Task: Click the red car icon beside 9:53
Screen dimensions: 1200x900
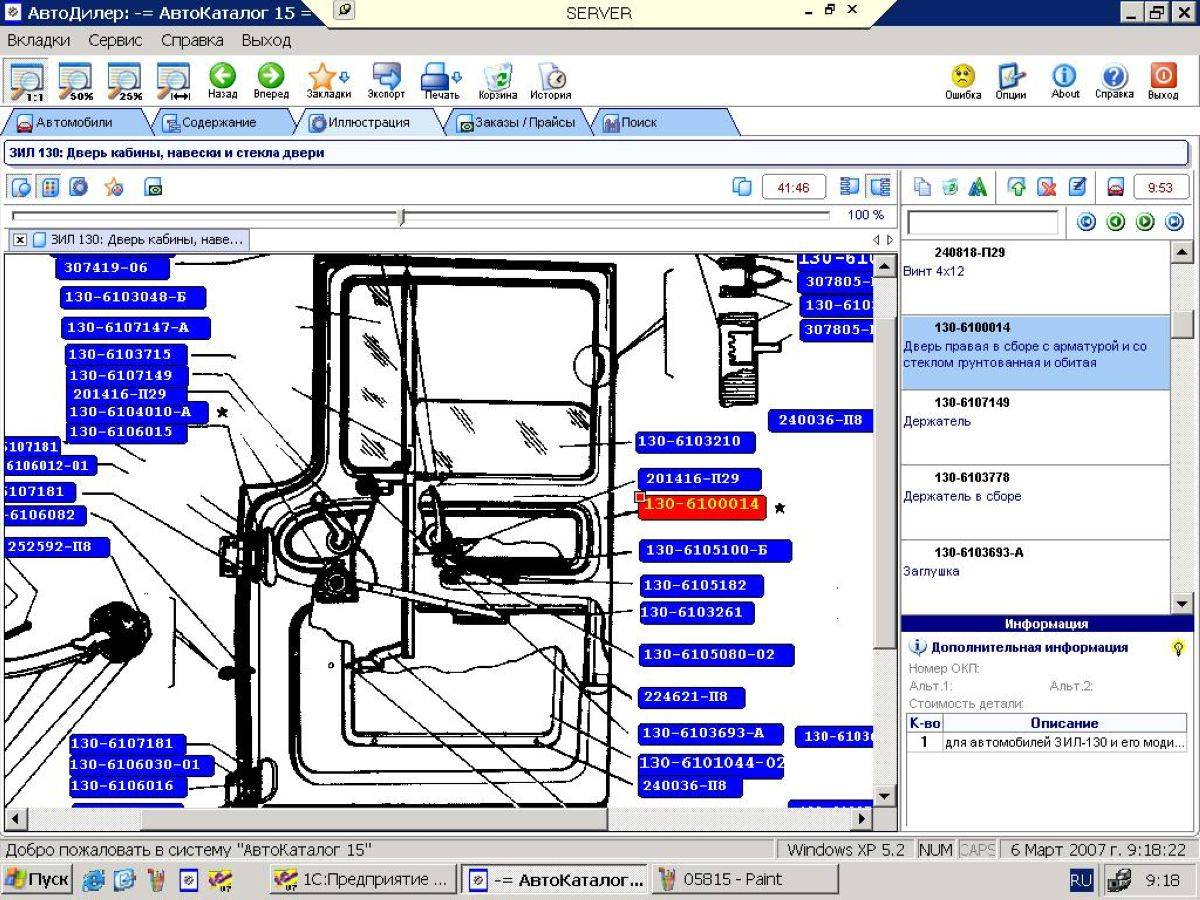Action: [1116, 186]
